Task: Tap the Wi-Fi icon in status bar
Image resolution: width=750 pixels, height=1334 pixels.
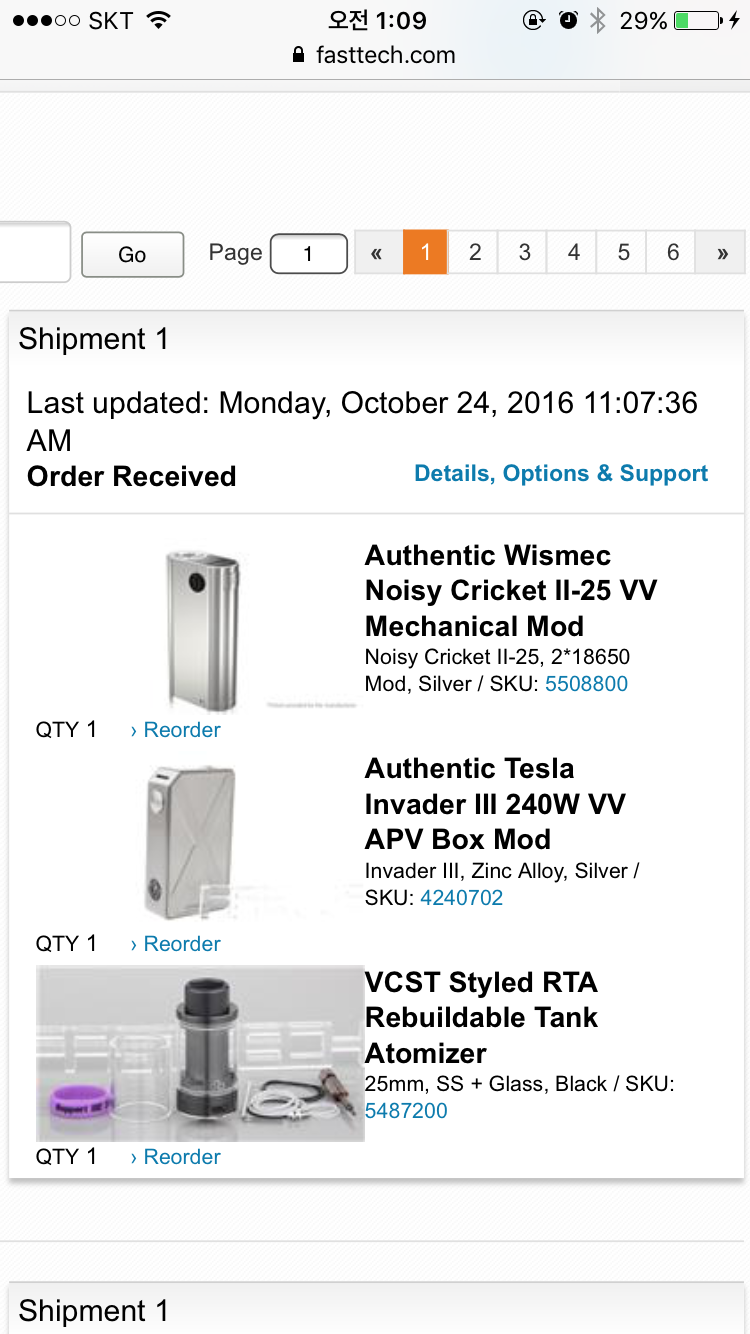Action: (157, 20)
